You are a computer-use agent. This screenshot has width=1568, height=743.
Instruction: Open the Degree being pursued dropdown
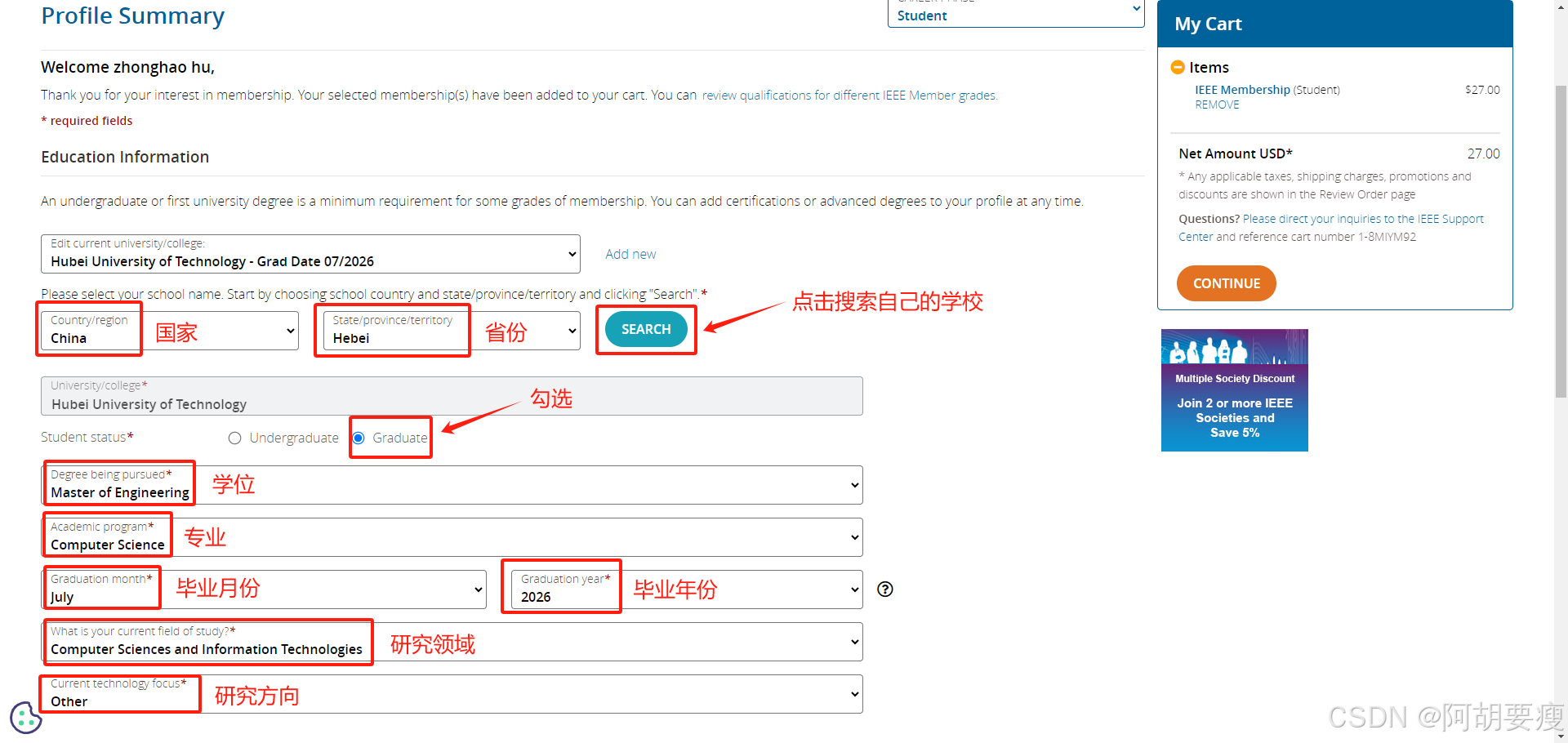point(452,485)
